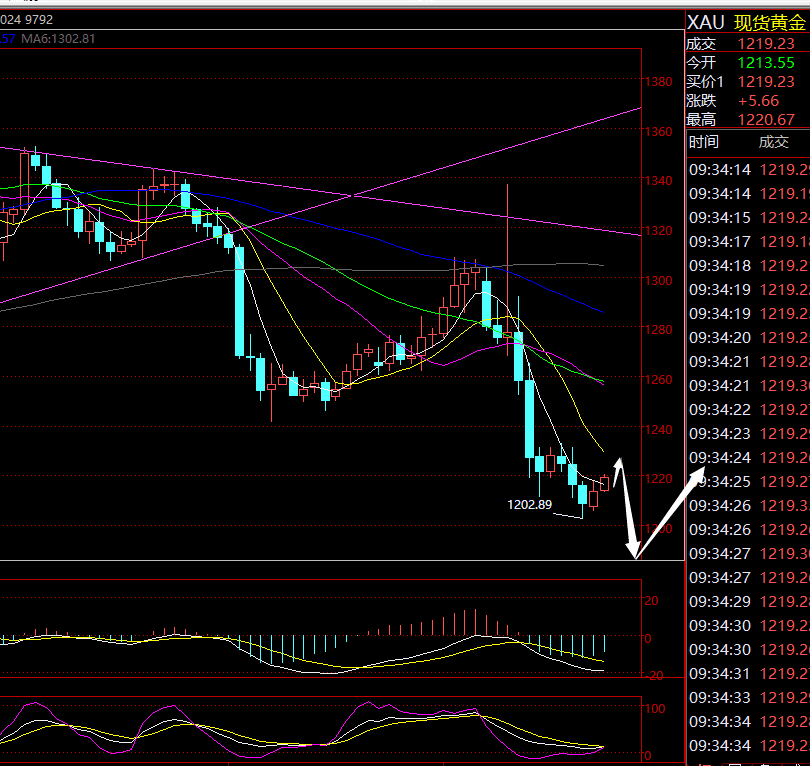Screen dimensions: 810x766
Task: Click the 时间 column header
Action: [704, 142]
